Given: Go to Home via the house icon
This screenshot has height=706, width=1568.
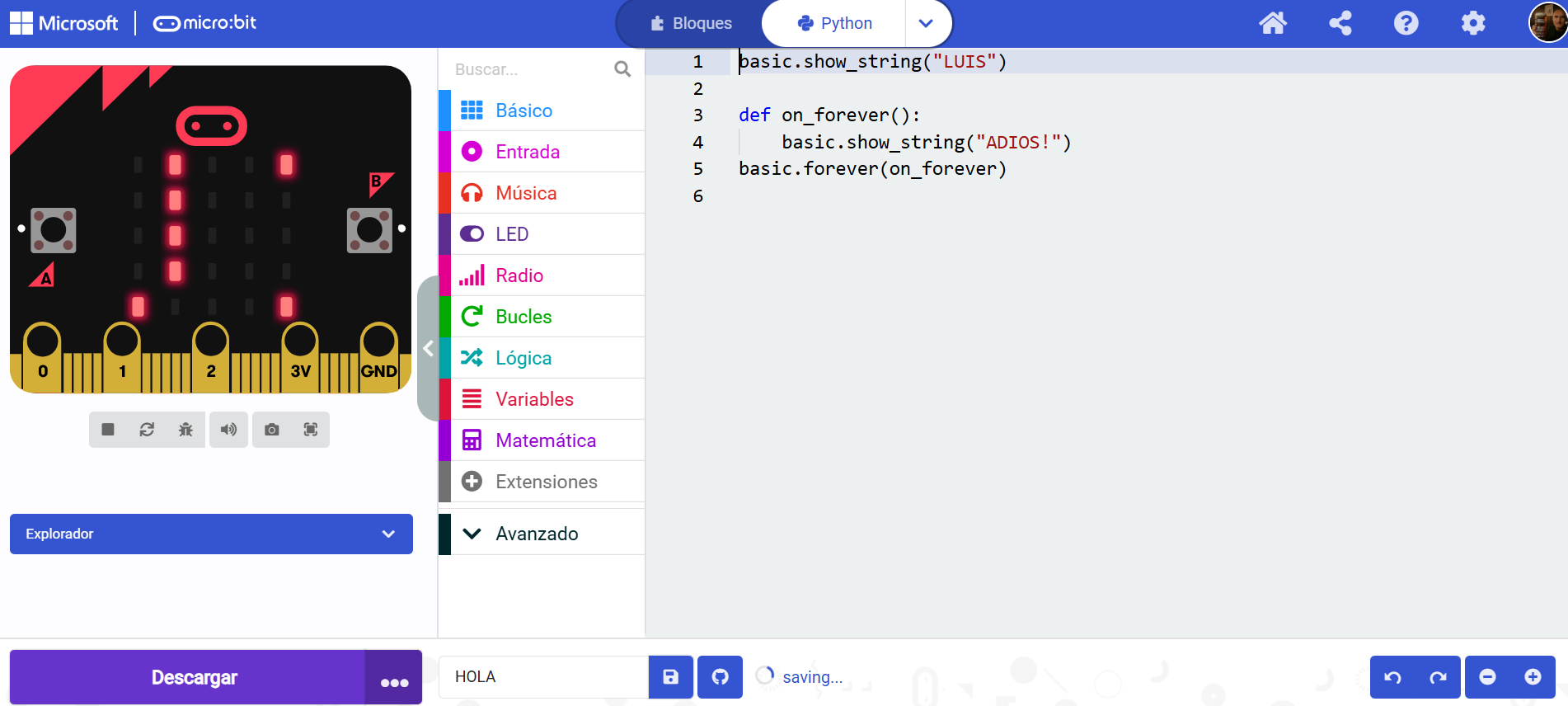Looking at the screenshot, I should point(1273,23).
